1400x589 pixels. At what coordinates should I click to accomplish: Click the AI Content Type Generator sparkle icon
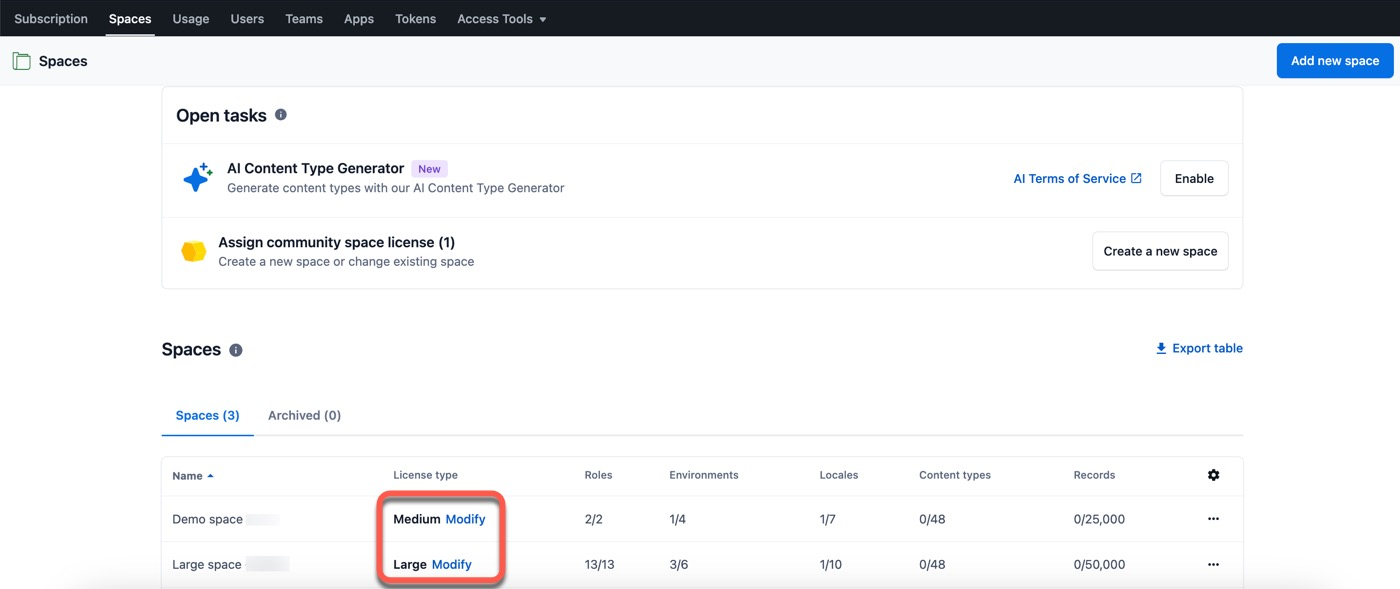pyautogui.click(x=196, y=177)
